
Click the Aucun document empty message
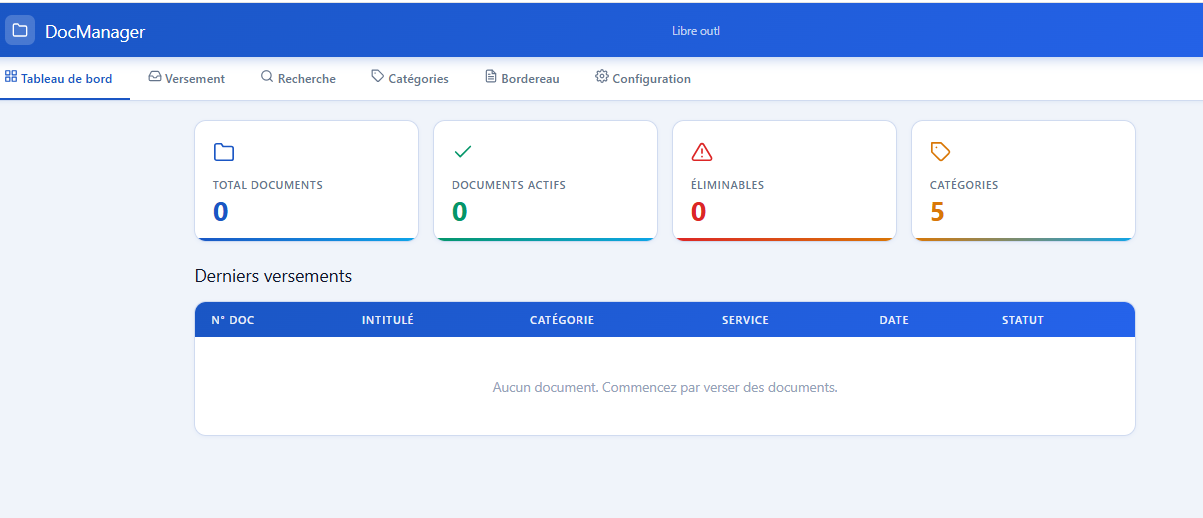click(x=665, y=387)
